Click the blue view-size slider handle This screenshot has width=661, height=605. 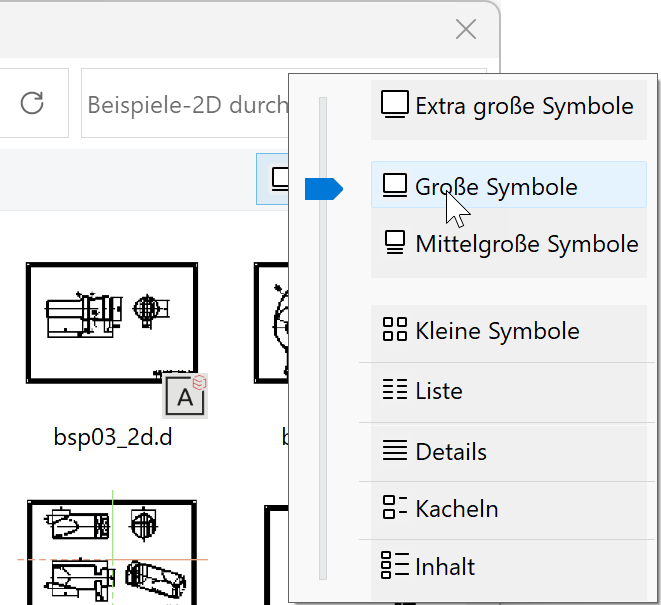pyautogui.click(x=323, y=188)
